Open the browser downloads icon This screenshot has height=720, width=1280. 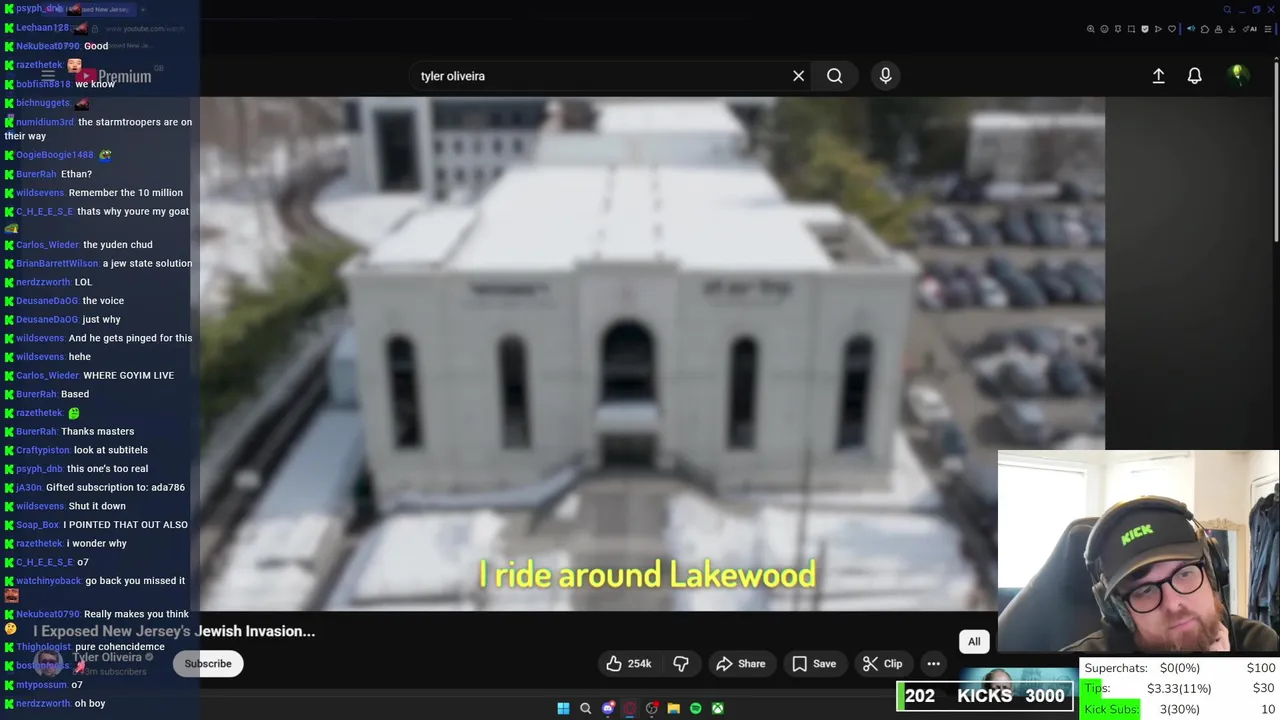pos(1232,29)
